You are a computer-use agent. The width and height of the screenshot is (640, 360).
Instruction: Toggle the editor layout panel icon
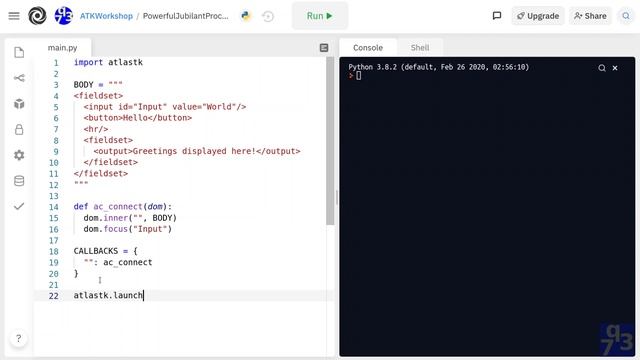click(x=324, y=48)
